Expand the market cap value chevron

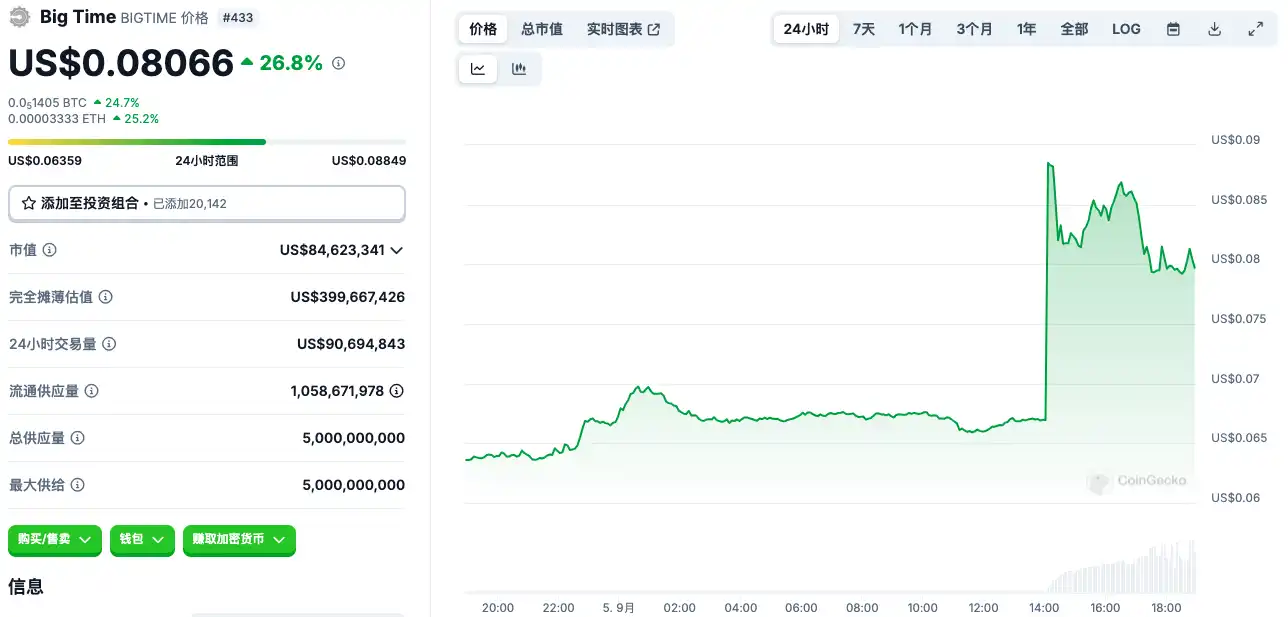[x=397, y=250]
